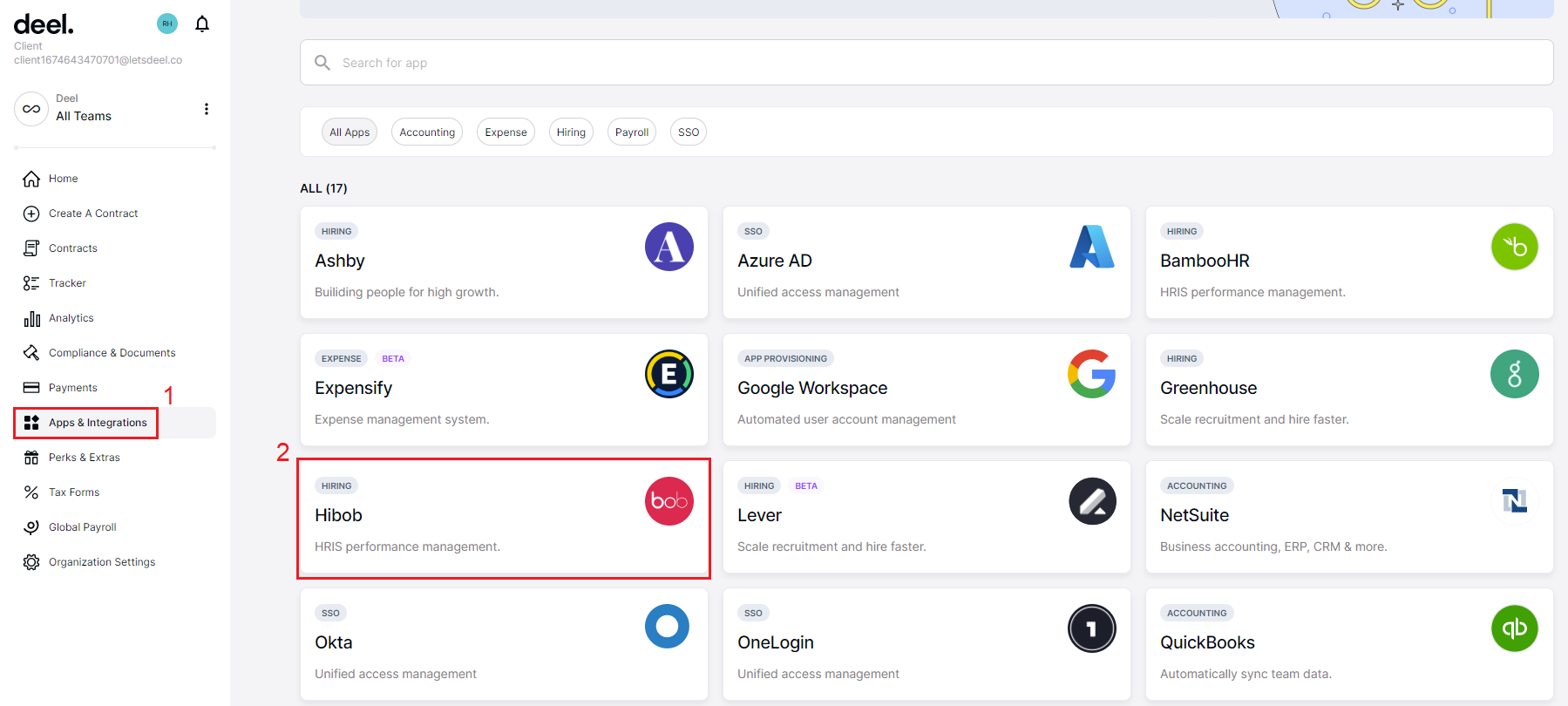Click the BETA tag on Lever card
The height and width of the screenshot is (706, 1568).
(x=806, y=485)
